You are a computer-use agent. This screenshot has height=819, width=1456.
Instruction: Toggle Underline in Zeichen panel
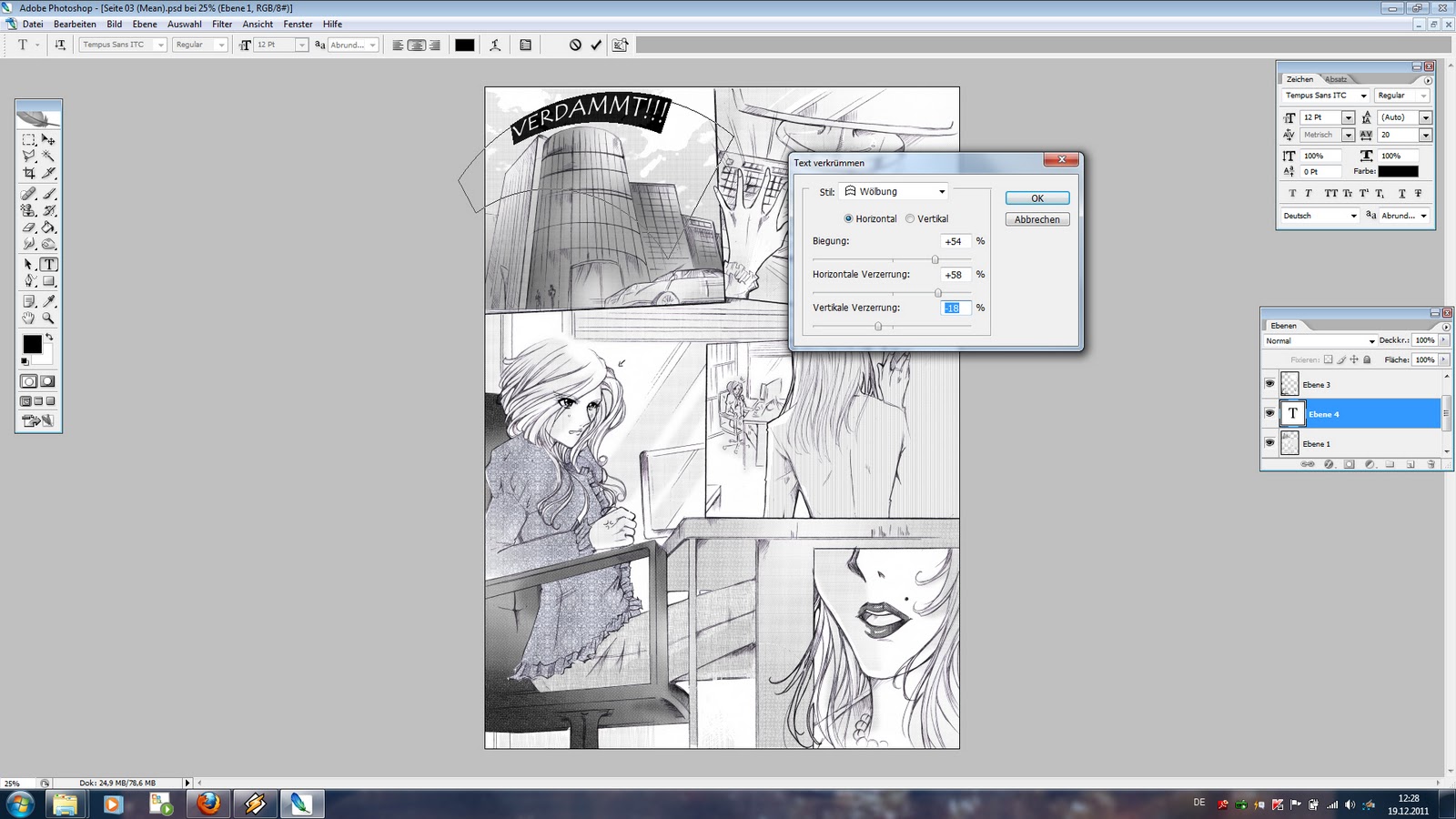[1402, 194]
